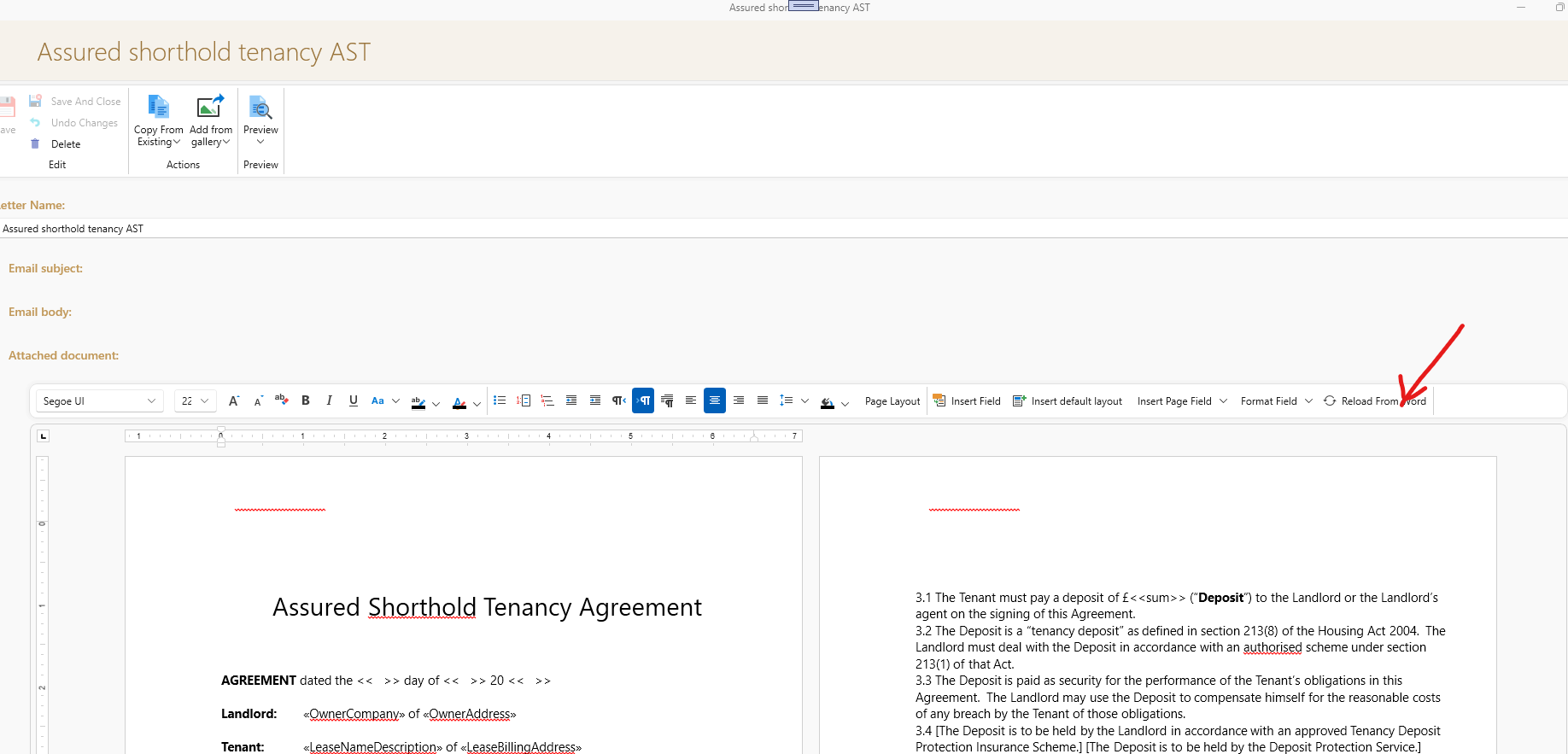
Task: Click the "Assured Shorthold Tenancy Agreement" document heading
Action: click(x=487, y=607)
